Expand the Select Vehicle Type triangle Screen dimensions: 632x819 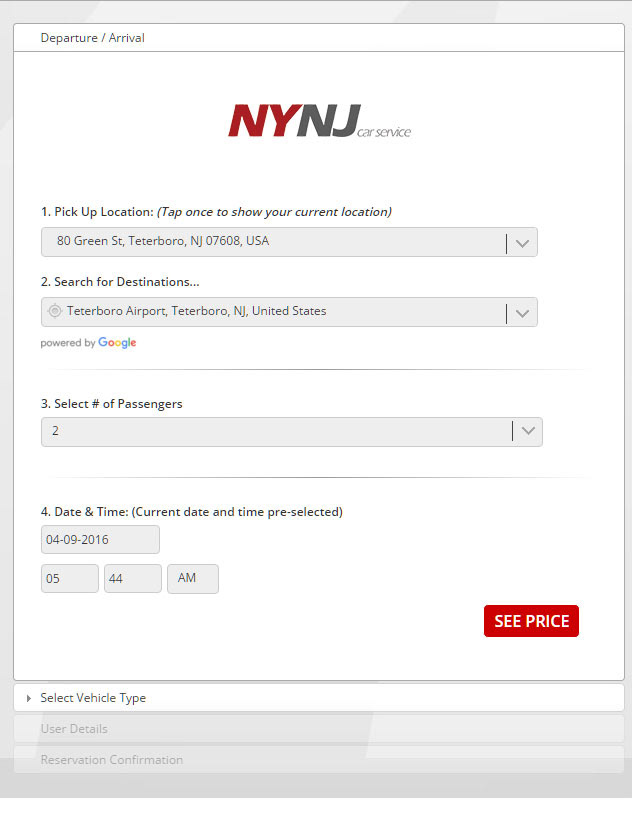tap(29, 698)
